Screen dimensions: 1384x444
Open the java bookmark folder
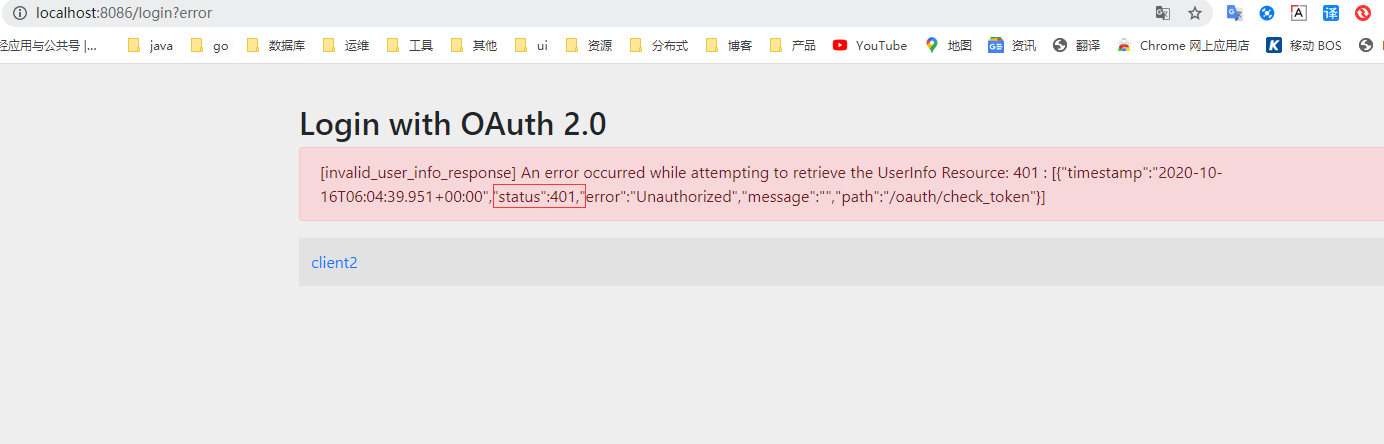150,45
